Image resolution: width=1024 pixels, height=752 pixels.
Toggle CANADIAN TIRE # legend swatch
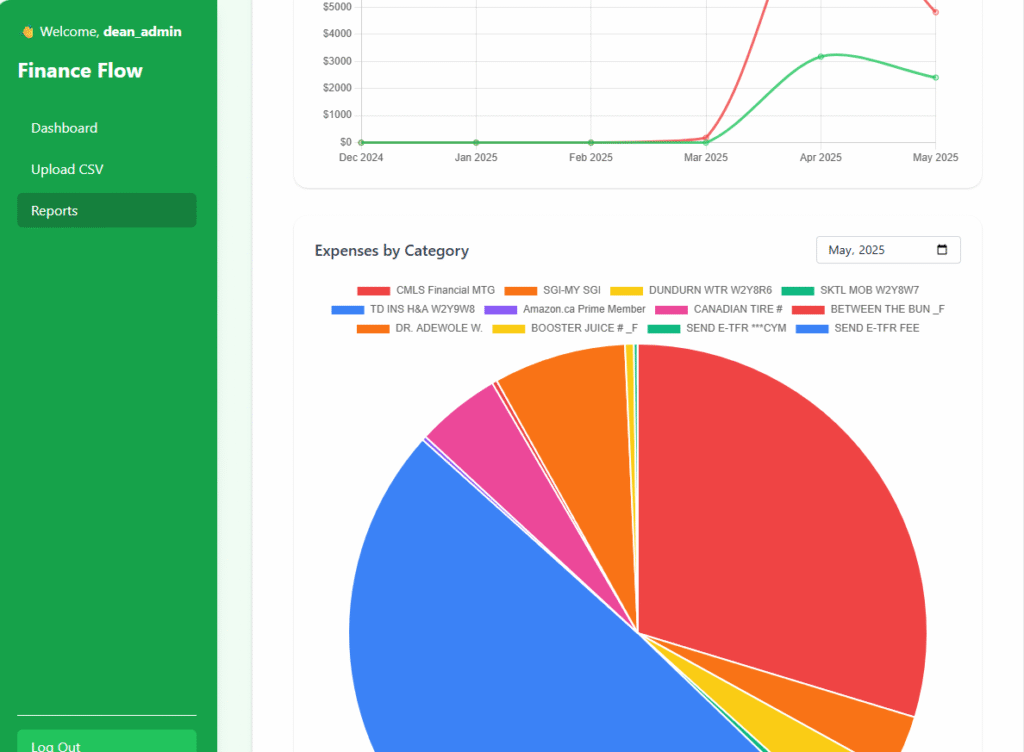671,309
